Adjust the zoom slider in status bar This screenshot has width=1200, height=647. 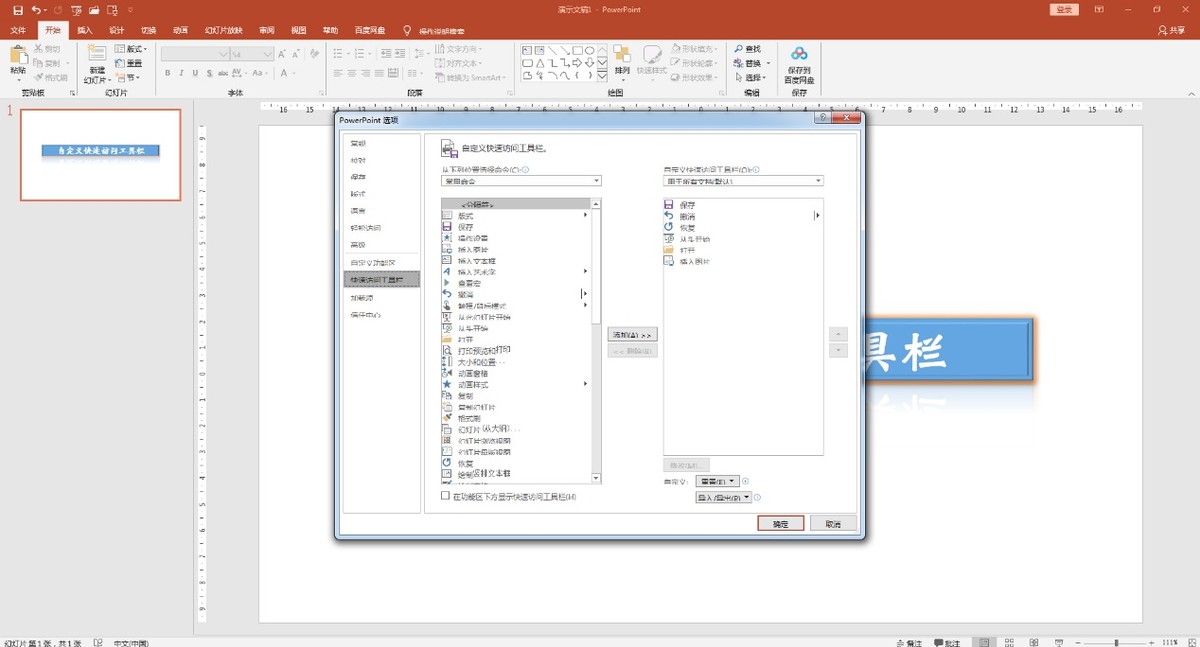pyautogui.click(x=1116, y=642)
